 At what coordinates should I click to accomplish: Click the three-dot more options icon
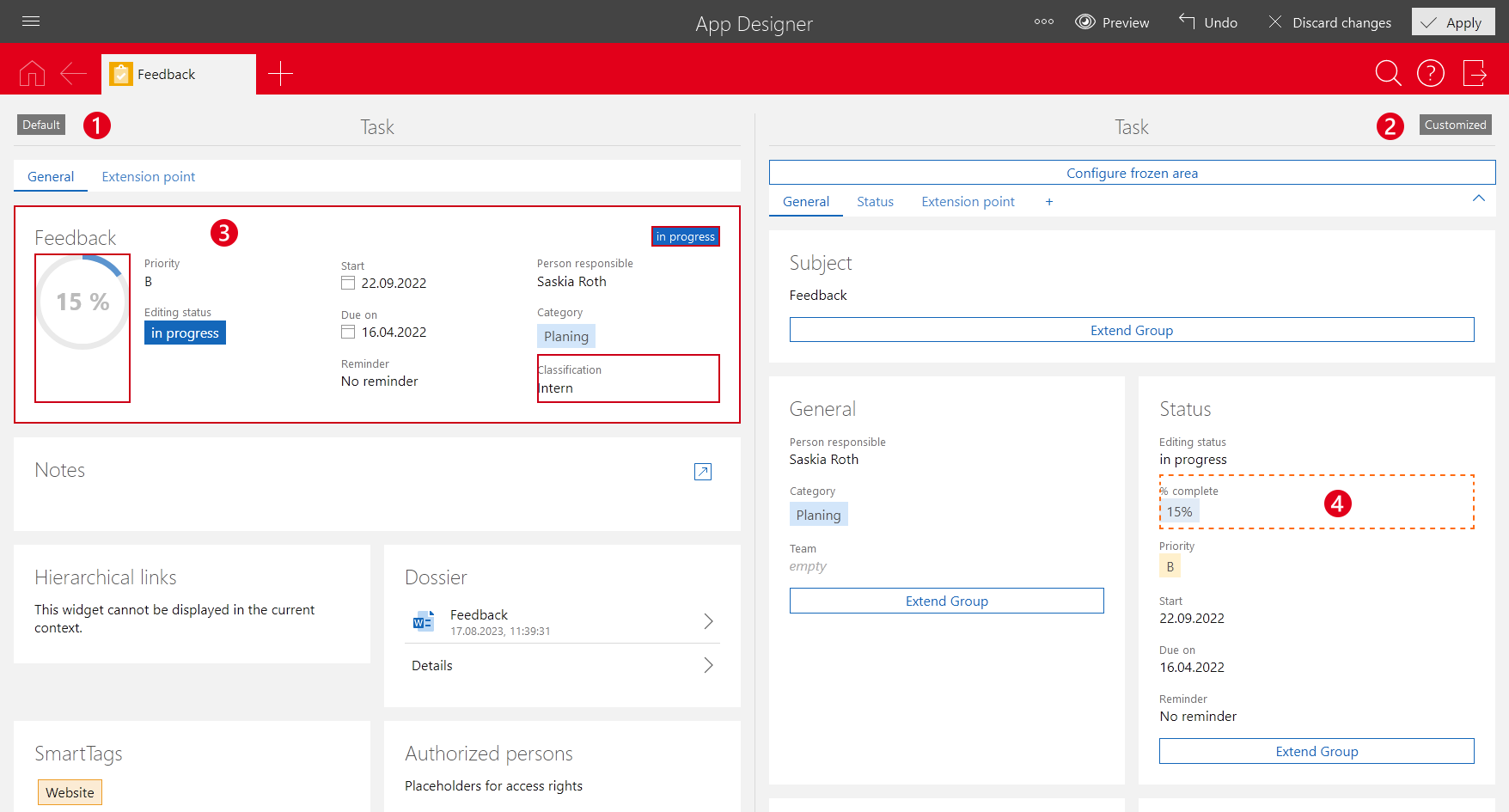tap(1043, 22)
